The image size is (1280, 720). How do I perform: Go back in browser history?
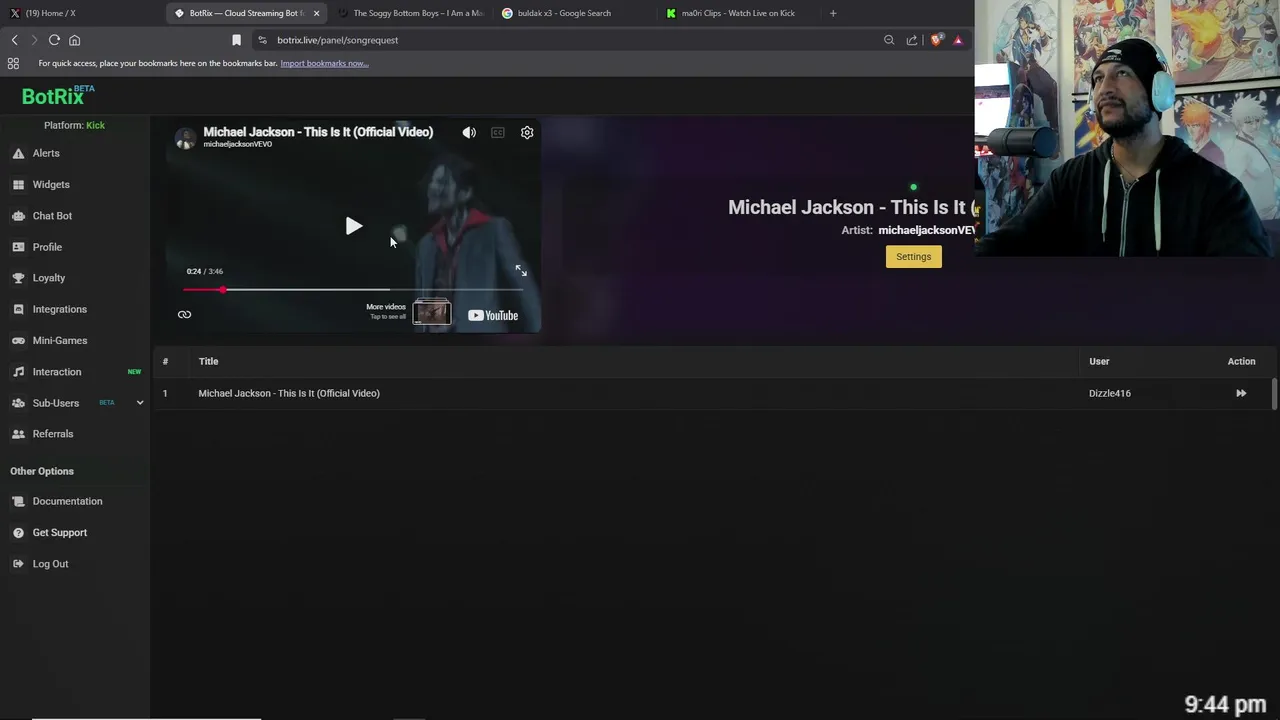coord(14,40)
